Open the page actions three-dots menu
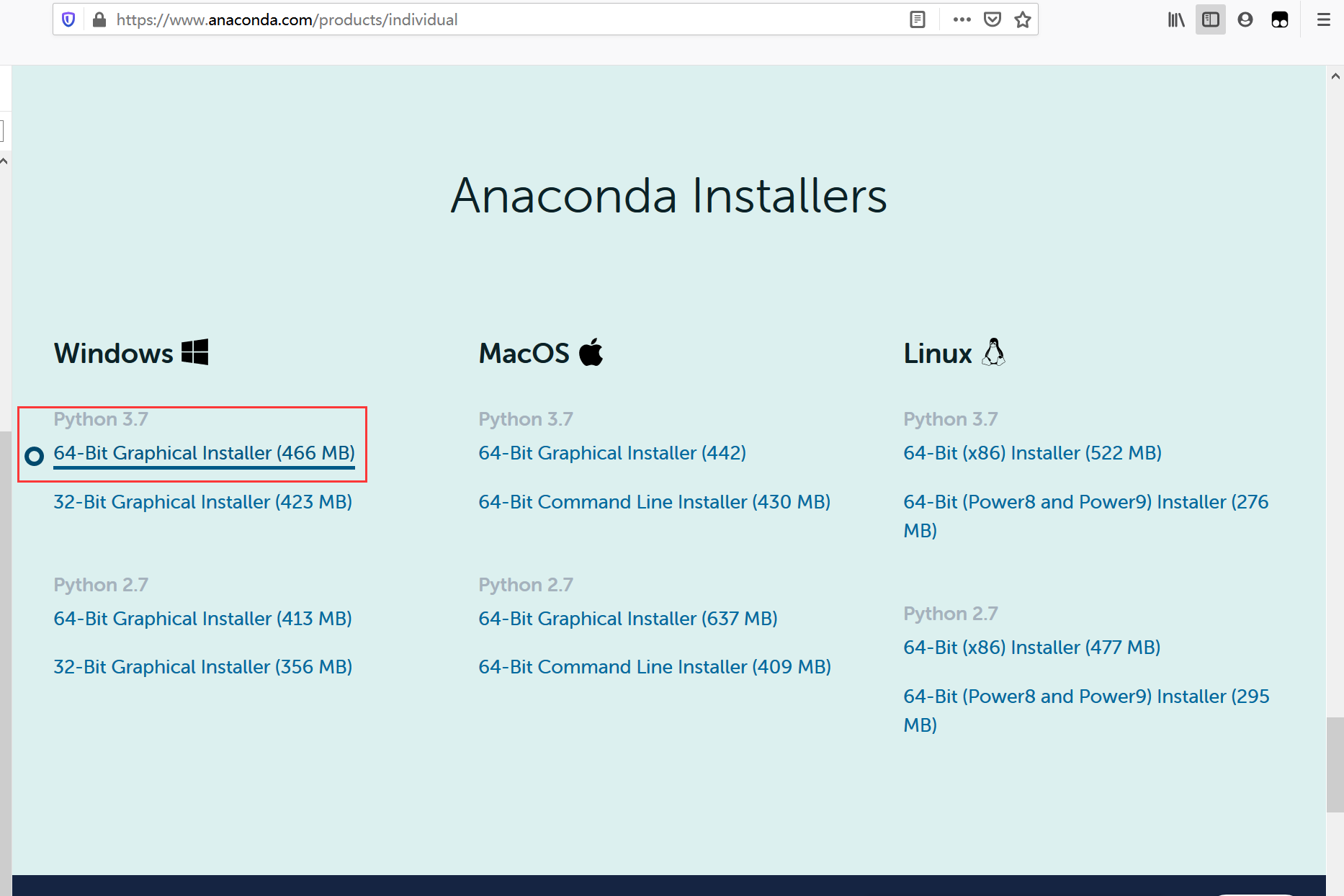The image size is (1344, 896). pos(962,19)
